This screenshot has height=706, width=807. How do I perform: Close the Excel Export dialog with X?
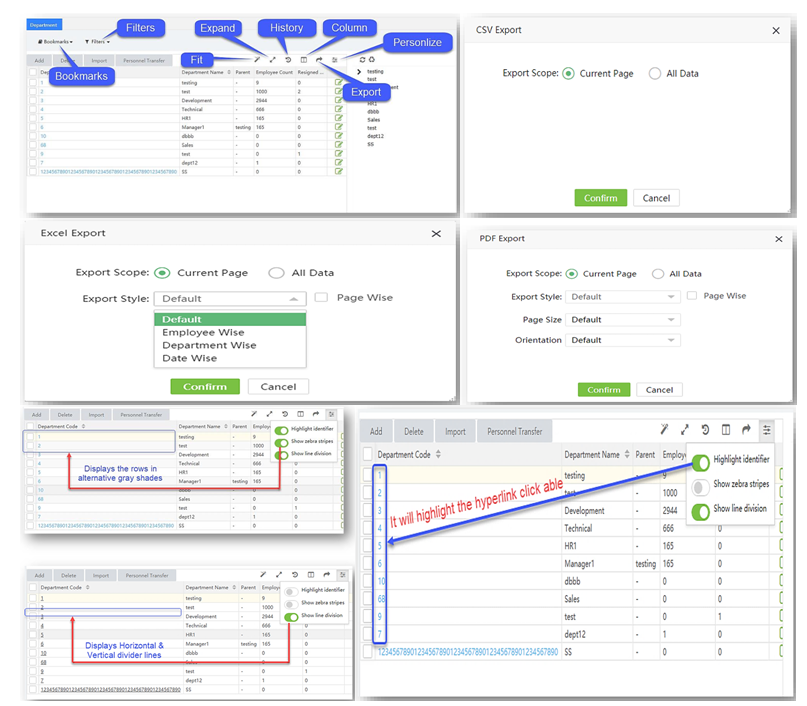click(x=436, y=233)
